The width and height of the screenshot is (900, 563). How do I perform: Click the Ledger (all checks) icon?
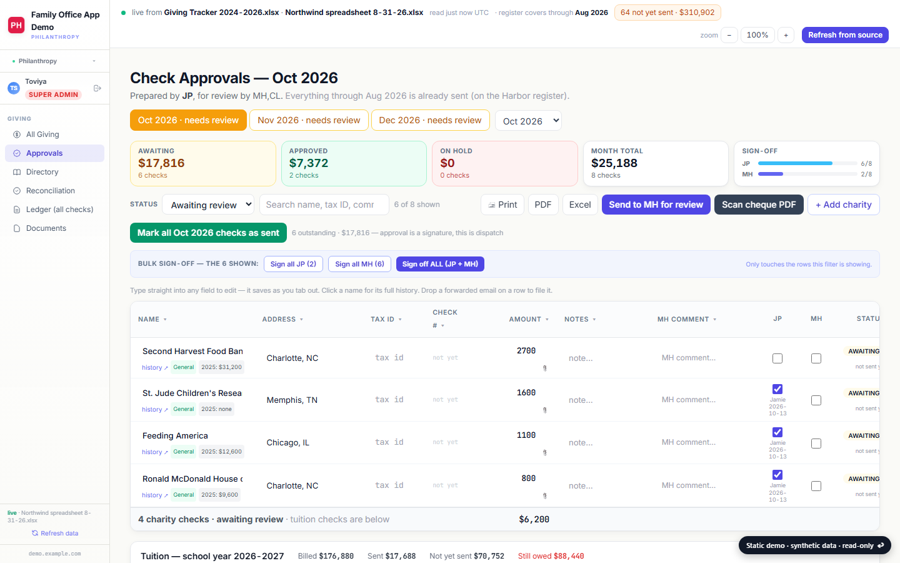17,209
